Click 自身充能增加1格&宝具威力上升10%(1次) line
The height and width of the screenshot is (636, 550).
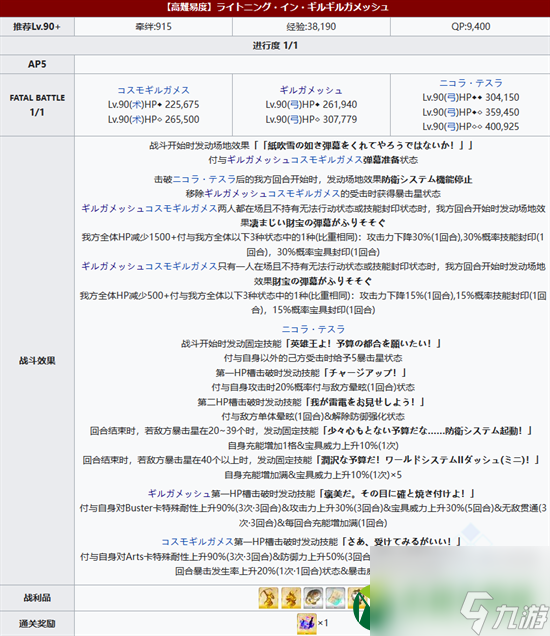tap(313, 445)
